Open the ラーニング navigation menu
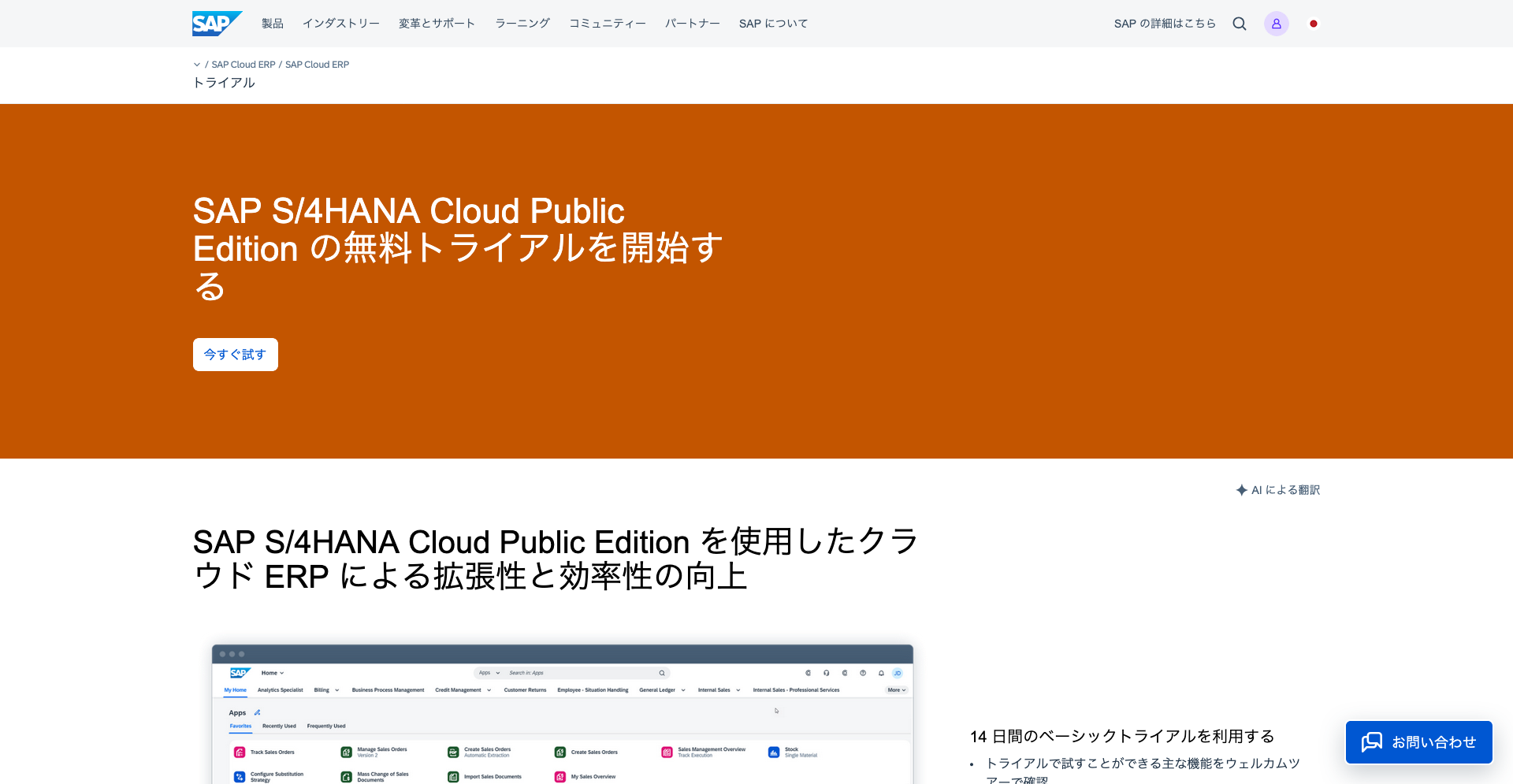 coord(522,24)
